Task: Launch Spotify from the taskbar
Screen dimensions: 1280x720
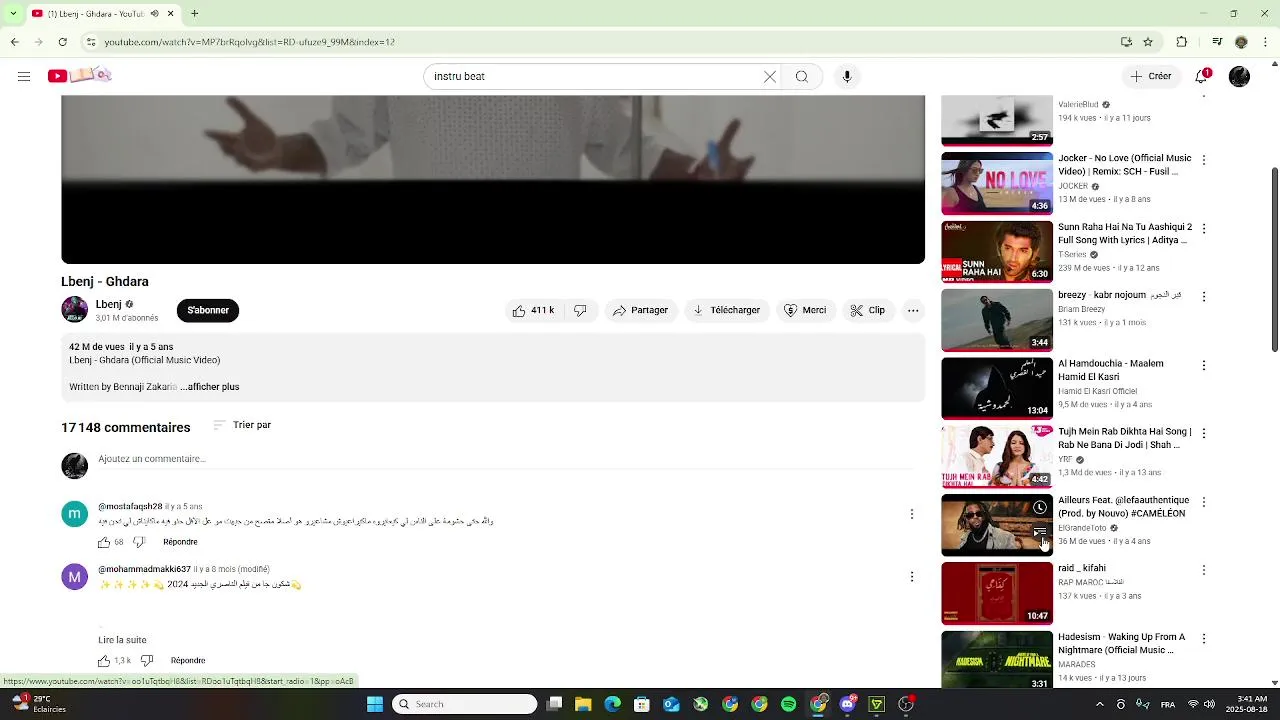Action: click(788, 704)
